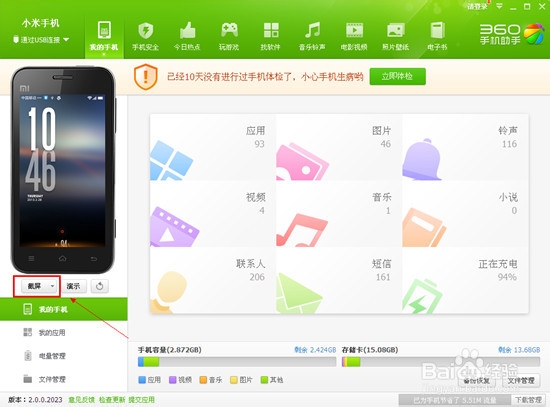Click the 360手机助手 logo

pyautogui.click(x=512, y=34)
